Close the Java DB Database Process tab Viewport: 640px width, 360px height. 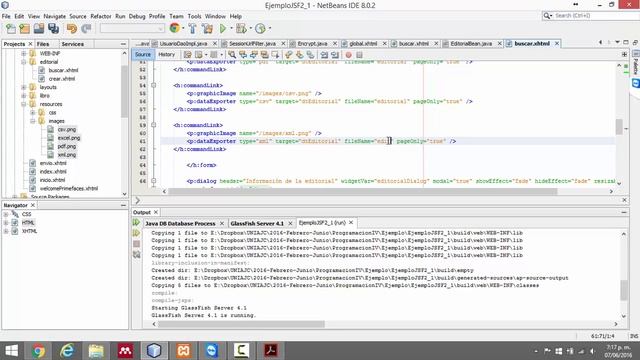coord(222,223)
